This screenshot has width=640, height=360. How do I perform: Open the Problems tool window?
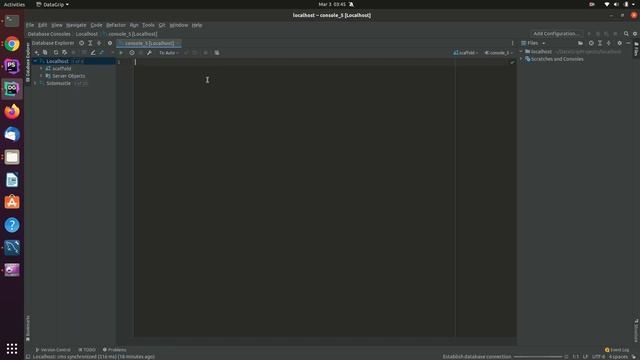click(x=115, y=350)
